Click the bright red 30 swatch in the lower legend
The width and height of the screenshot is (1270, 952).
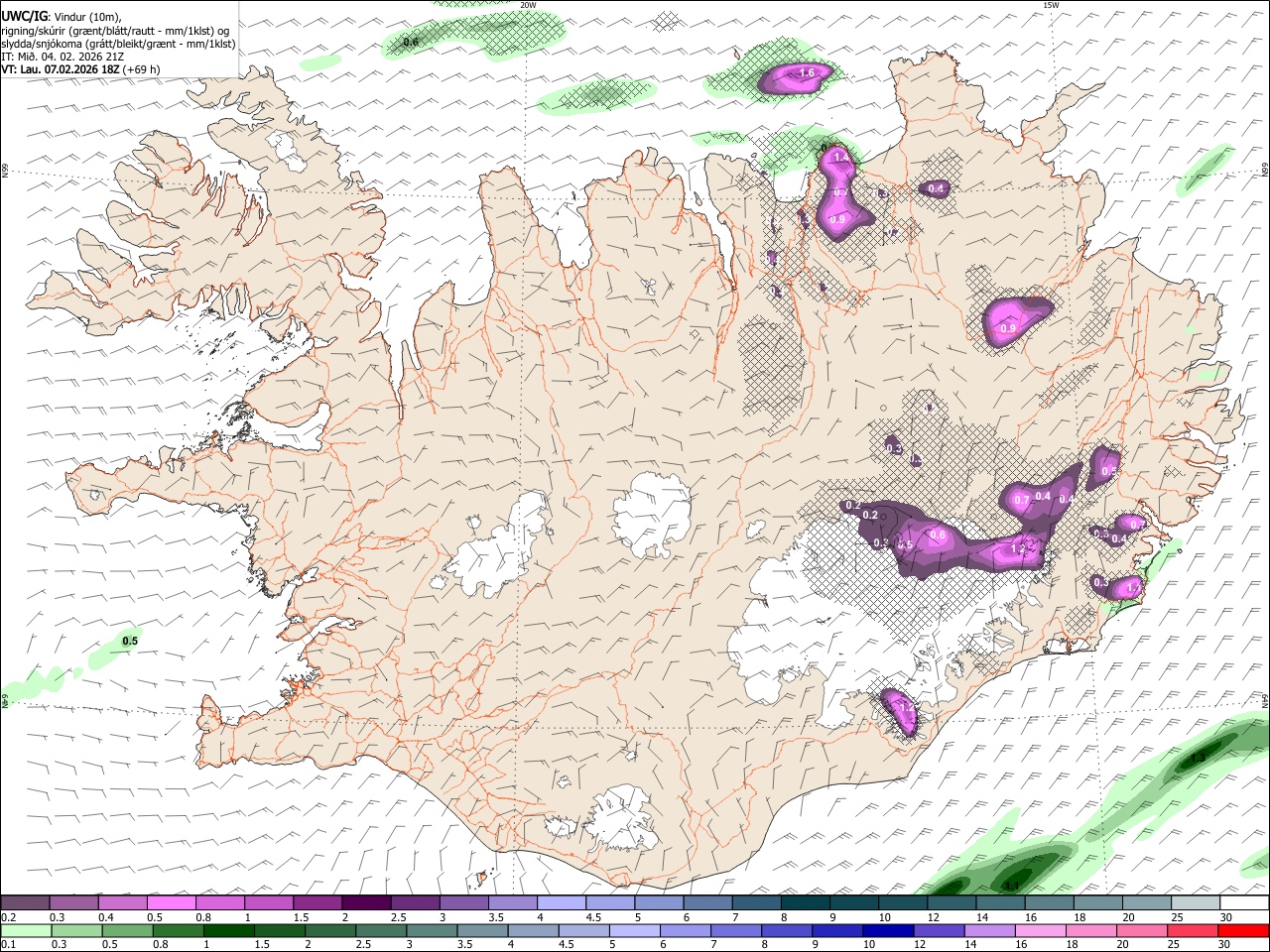[x=1243, y=930]
